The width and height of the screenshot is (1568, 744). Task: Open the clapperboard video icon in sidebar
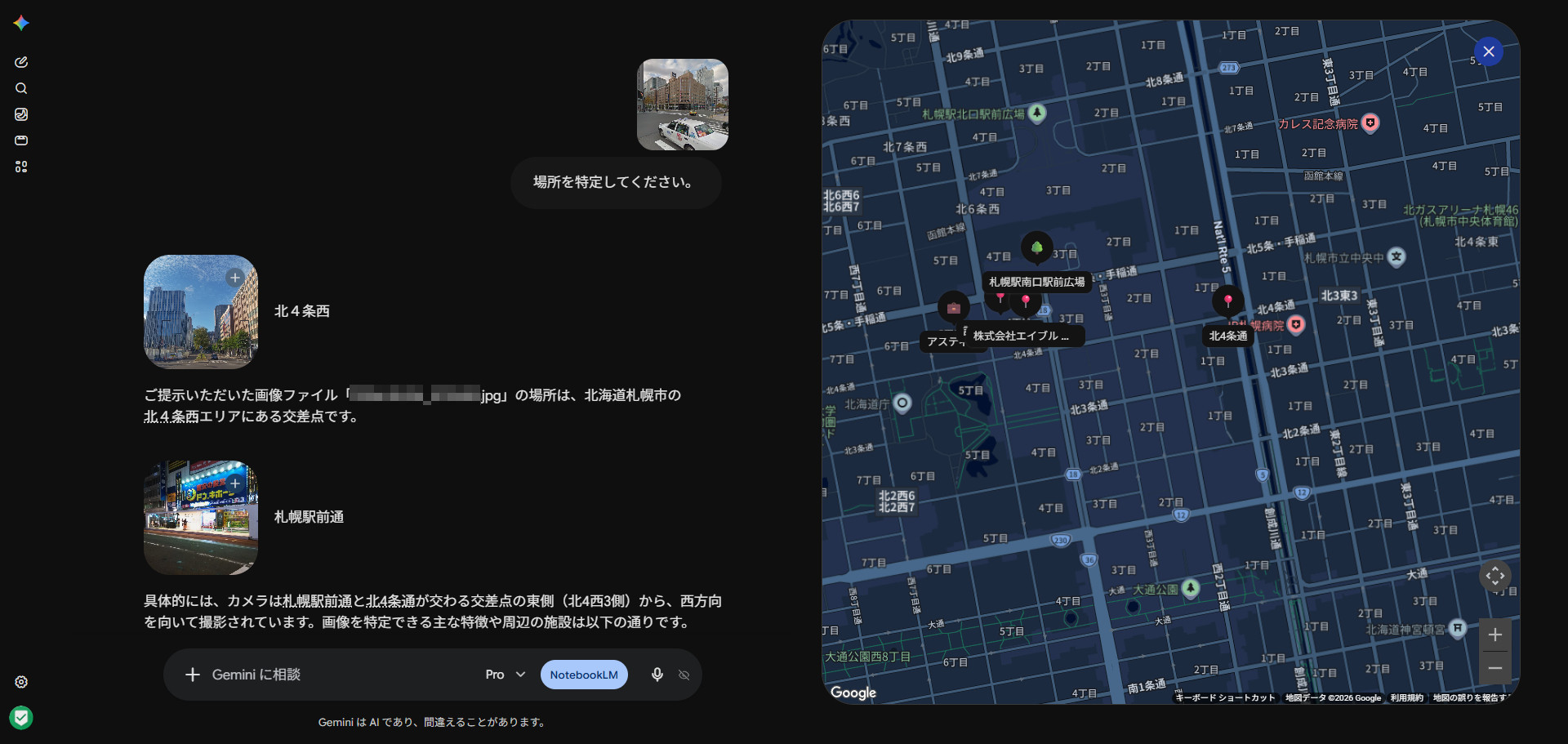21,140
